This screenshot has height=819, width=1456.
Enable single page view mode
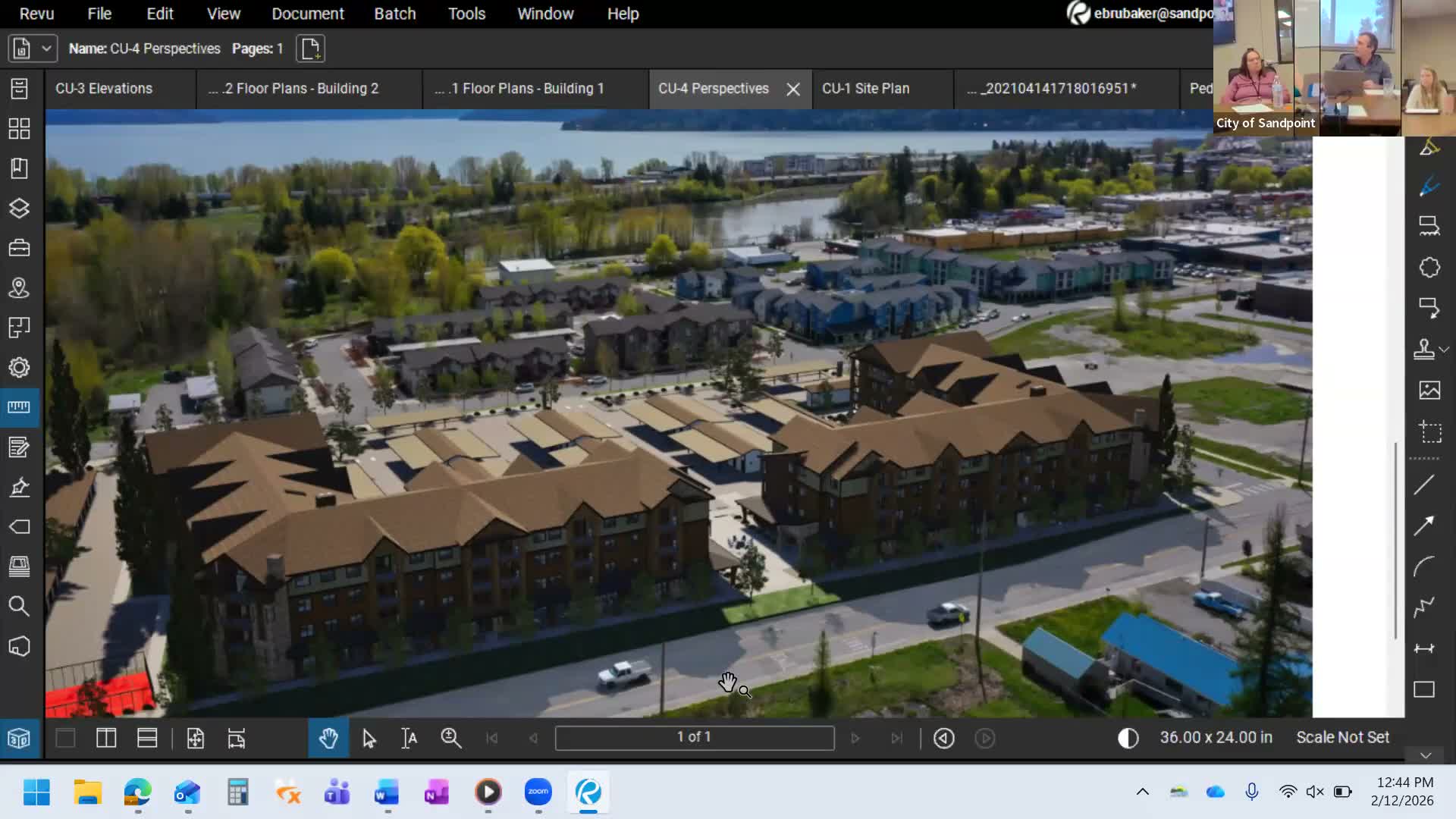point(65,737)
